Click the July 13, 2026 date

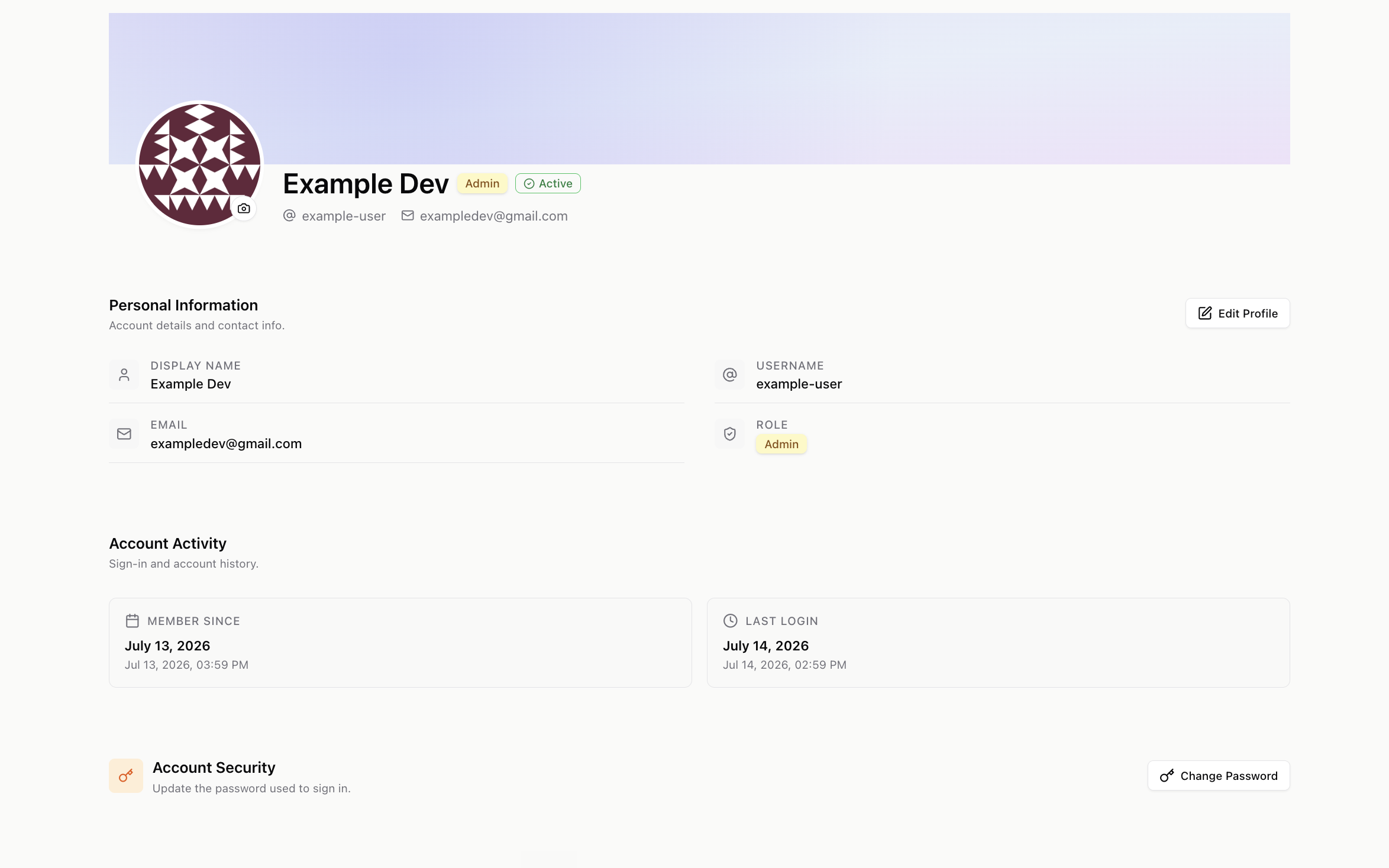[x=167, y=646]
